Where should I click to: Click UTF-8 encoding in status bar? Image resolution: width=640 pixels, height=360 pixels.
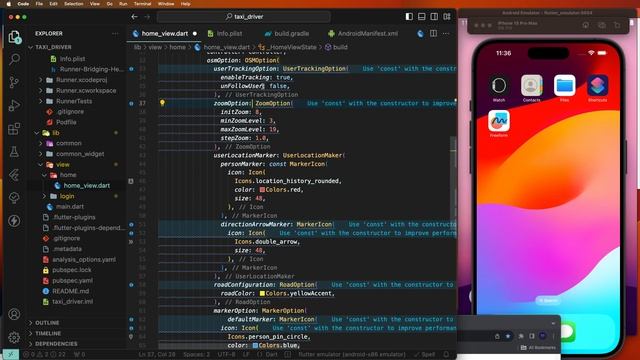click(x=227, y=355)
